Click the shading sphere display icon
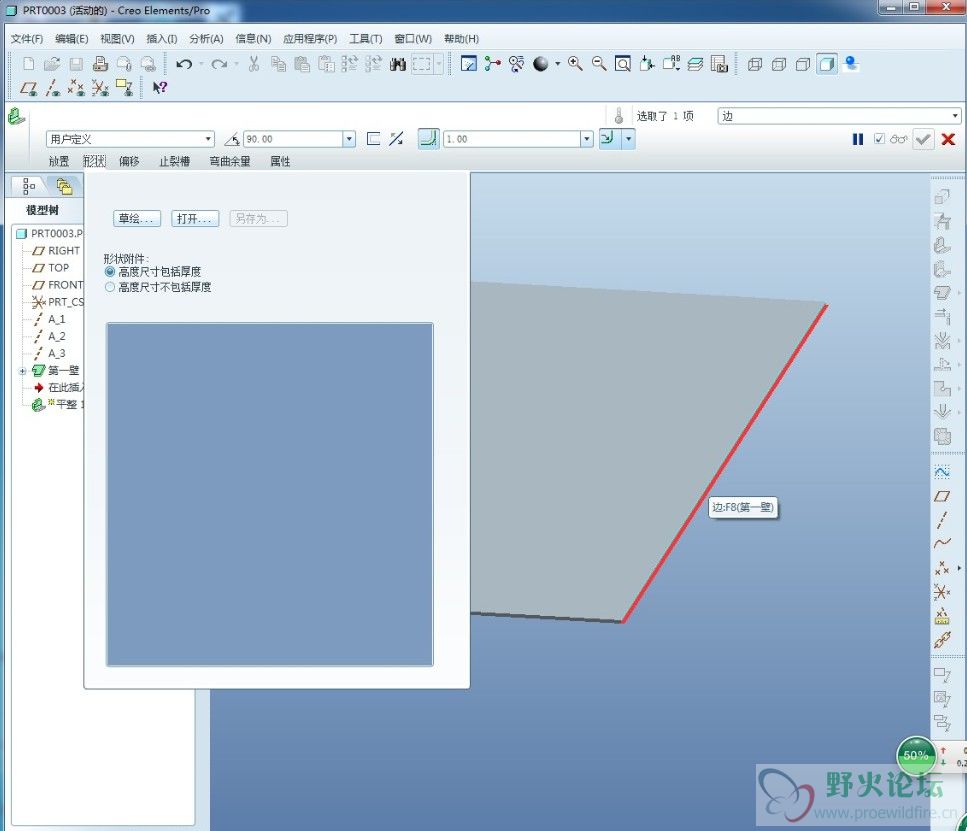This screenshot has width=967, height=831. pos(540,64)
